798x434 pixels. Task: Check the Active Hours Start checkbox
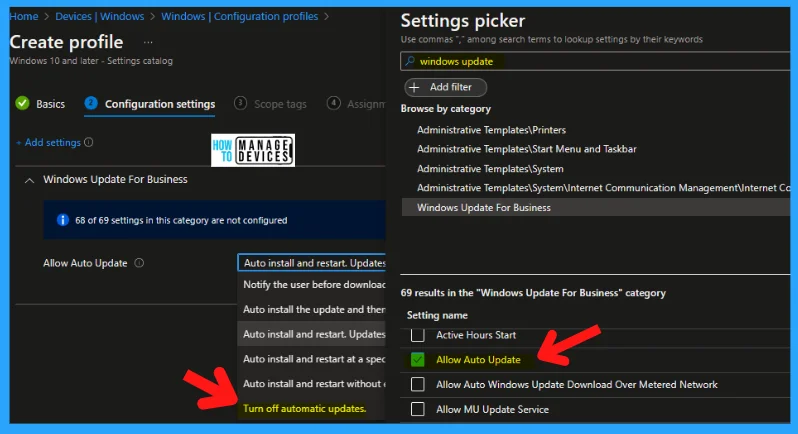[x=418, y=335]
